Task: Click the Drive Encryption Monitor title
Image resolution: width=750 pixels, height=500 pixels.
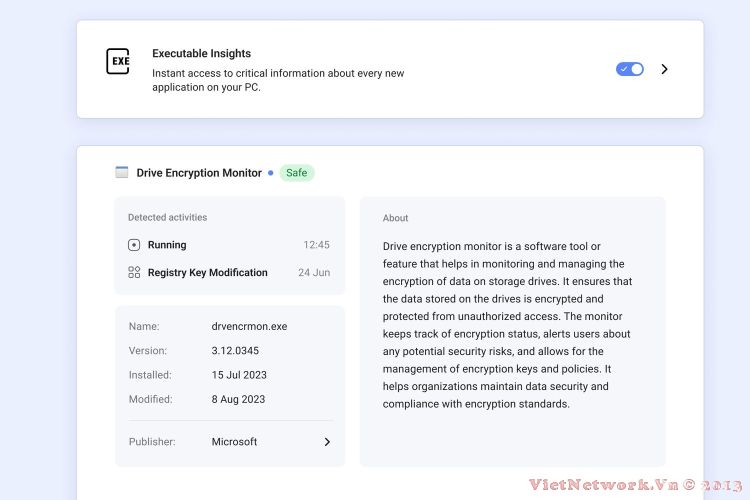Action: [x=199, y=173]
